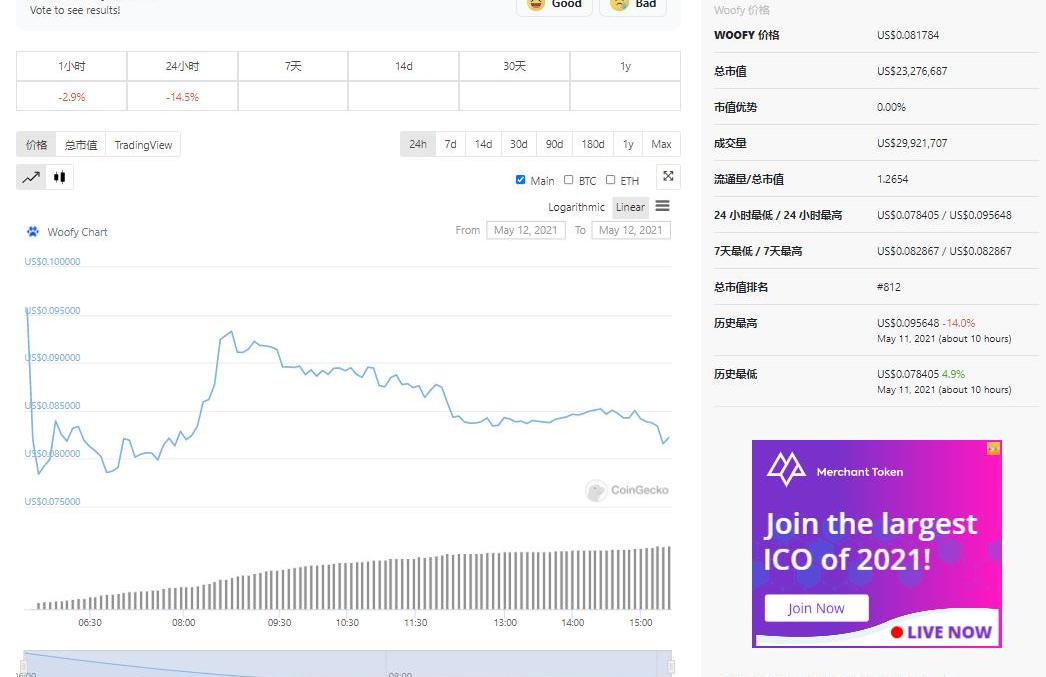The image size is (1046, 677).
Task: Click the -2.9% 1-hour change cell
Action: coord(71,97)
